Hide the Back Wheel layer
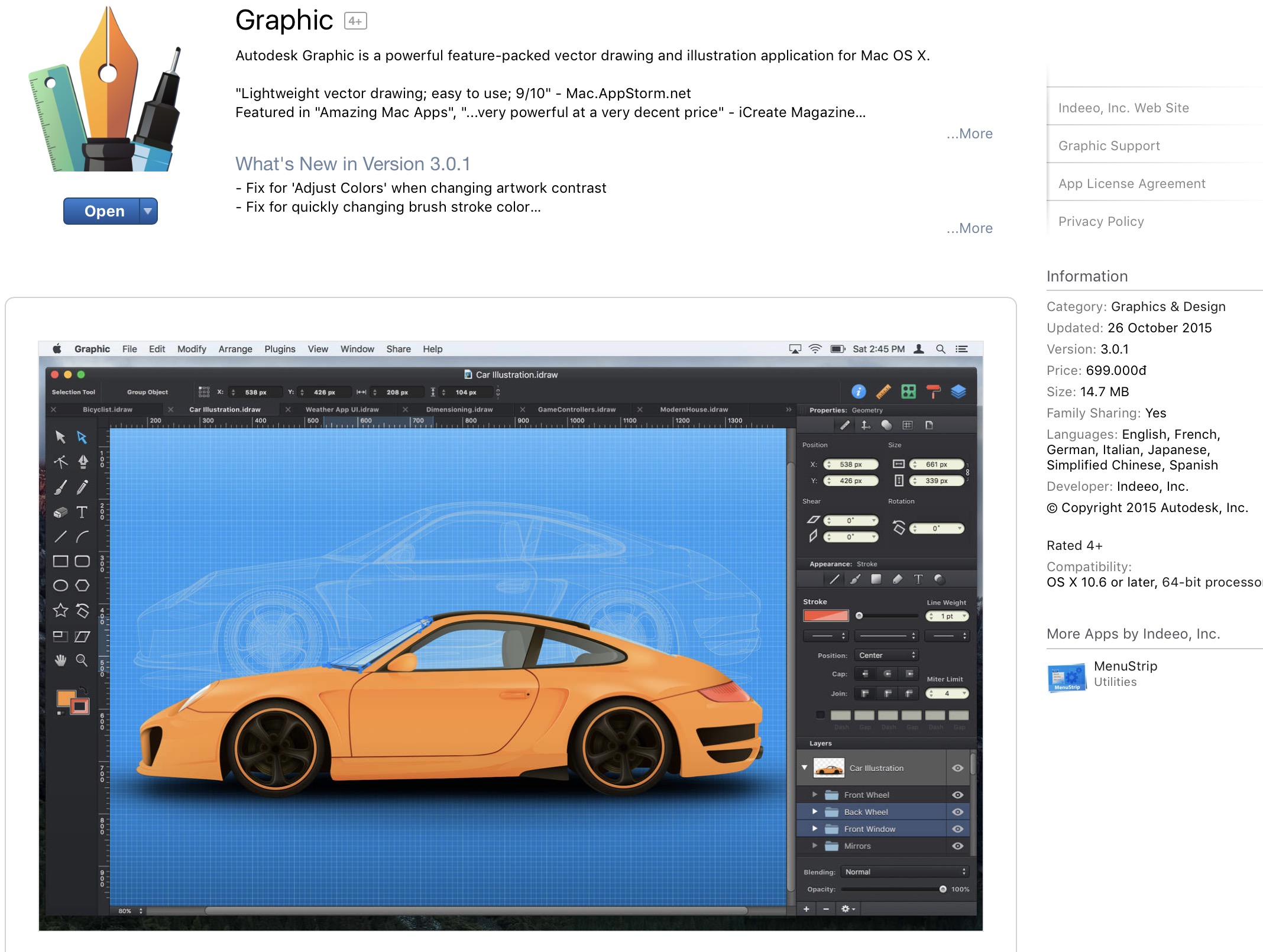 tap(958, 812)
